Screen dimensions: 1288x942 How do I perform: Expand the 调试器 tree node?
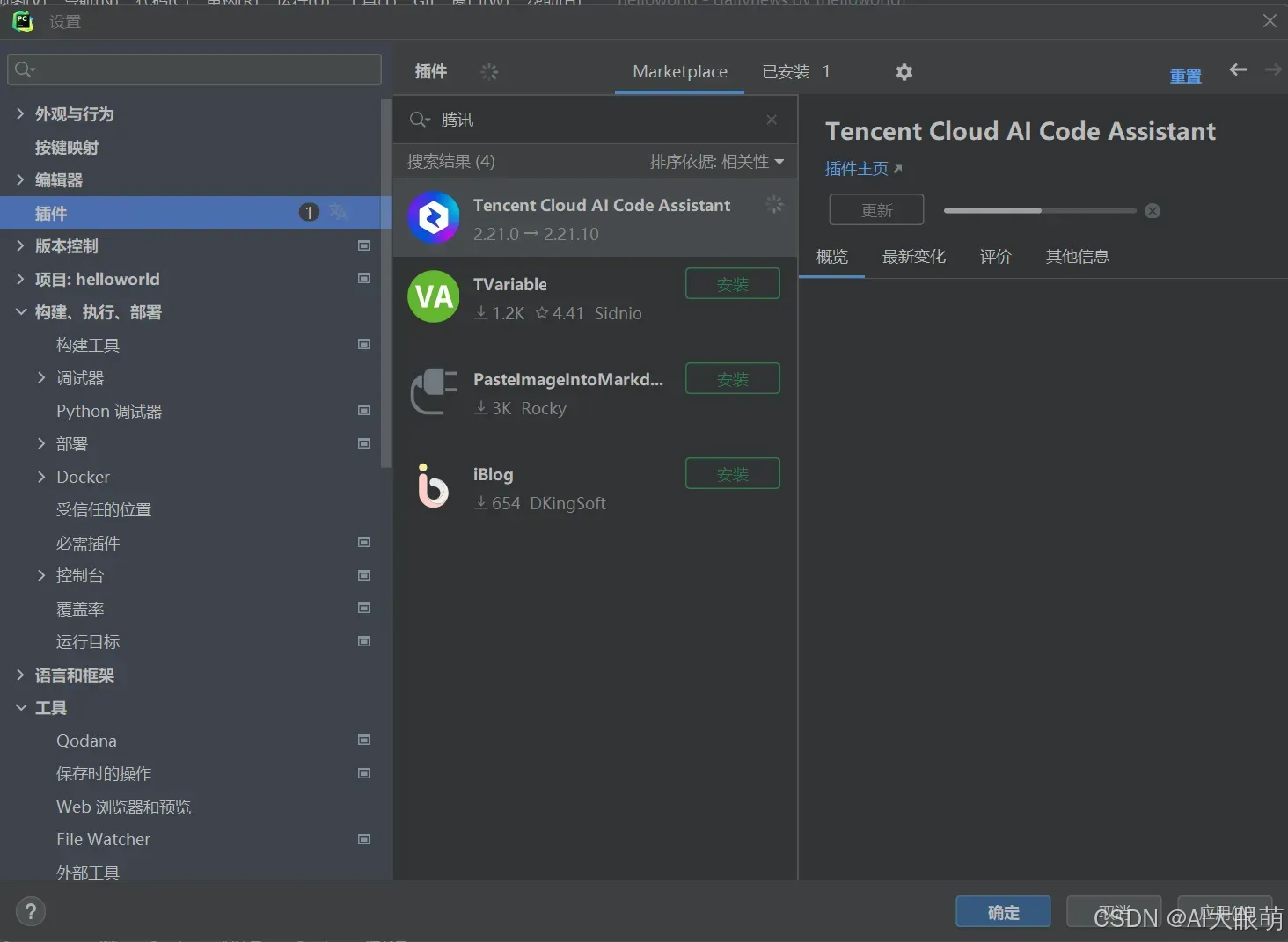pos(41,377)
